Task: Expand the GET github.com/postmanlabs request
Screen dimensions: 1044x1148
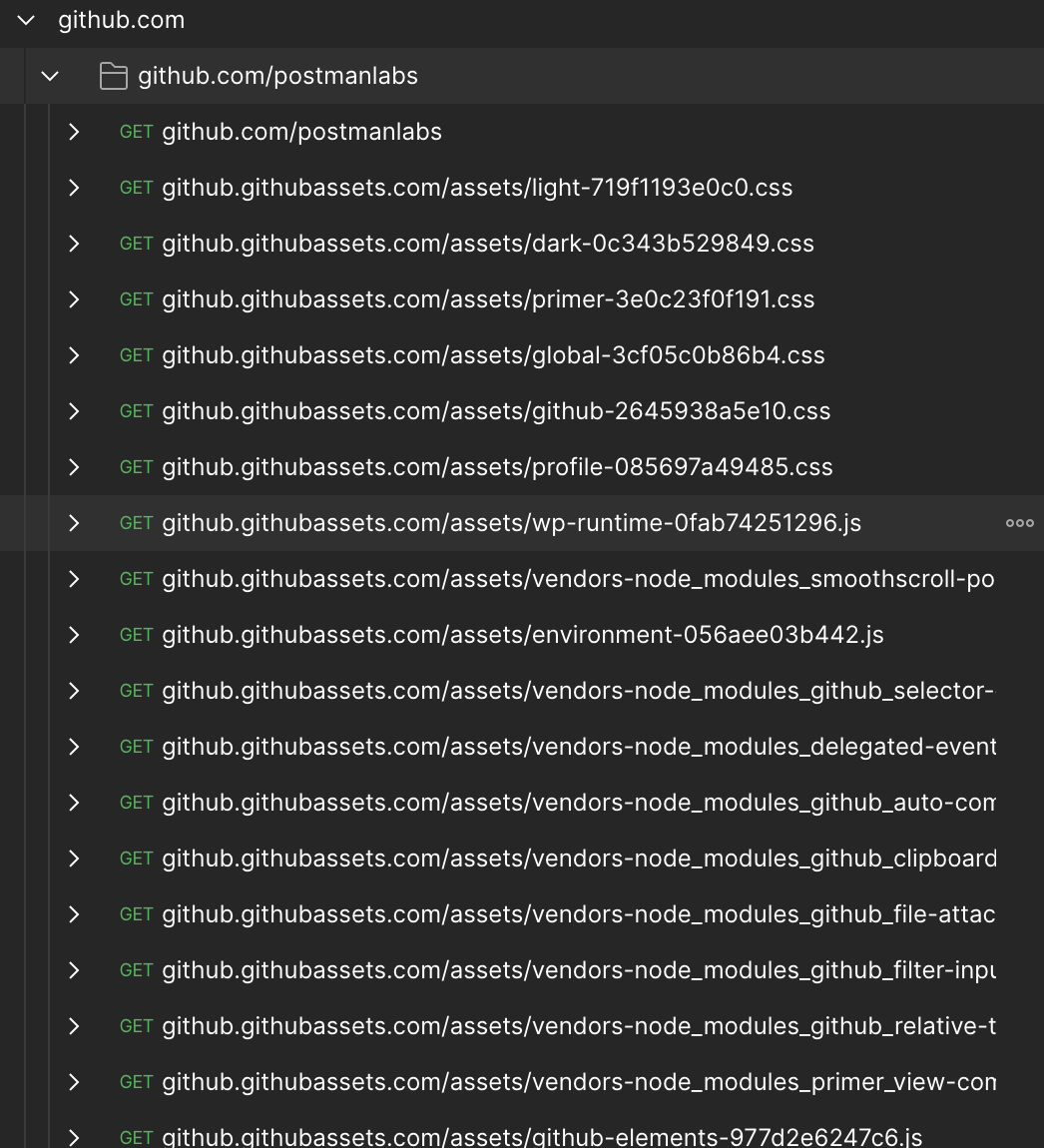Action: (x=74, y=132)
